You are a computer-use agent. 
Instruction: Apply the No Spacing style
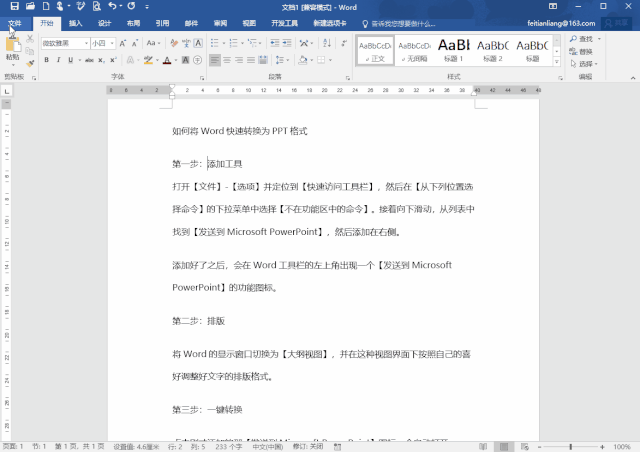[415, 50]
